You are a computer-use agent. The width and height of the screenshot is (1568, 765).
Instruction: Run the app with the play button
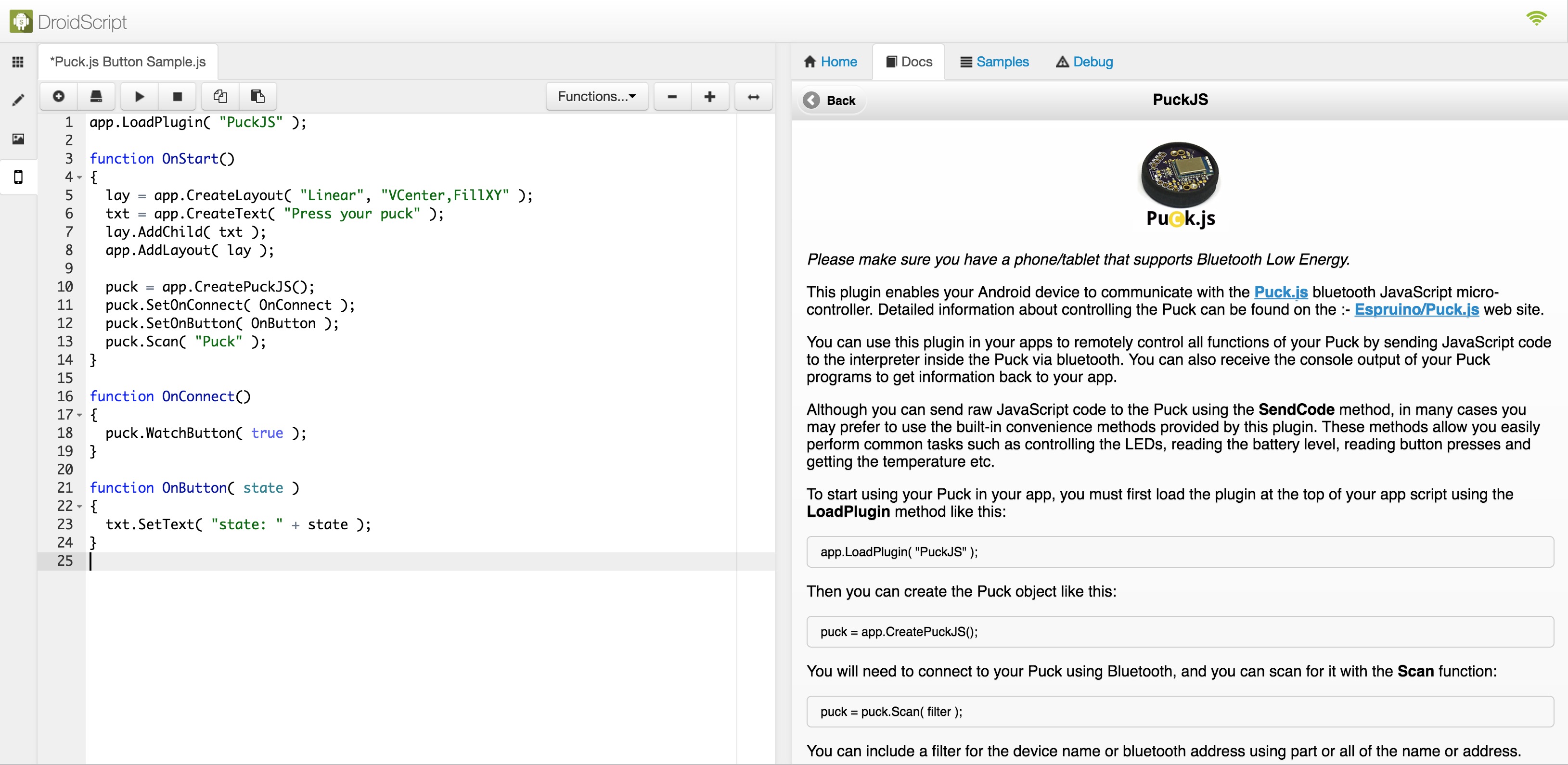(x=140, y=96)
